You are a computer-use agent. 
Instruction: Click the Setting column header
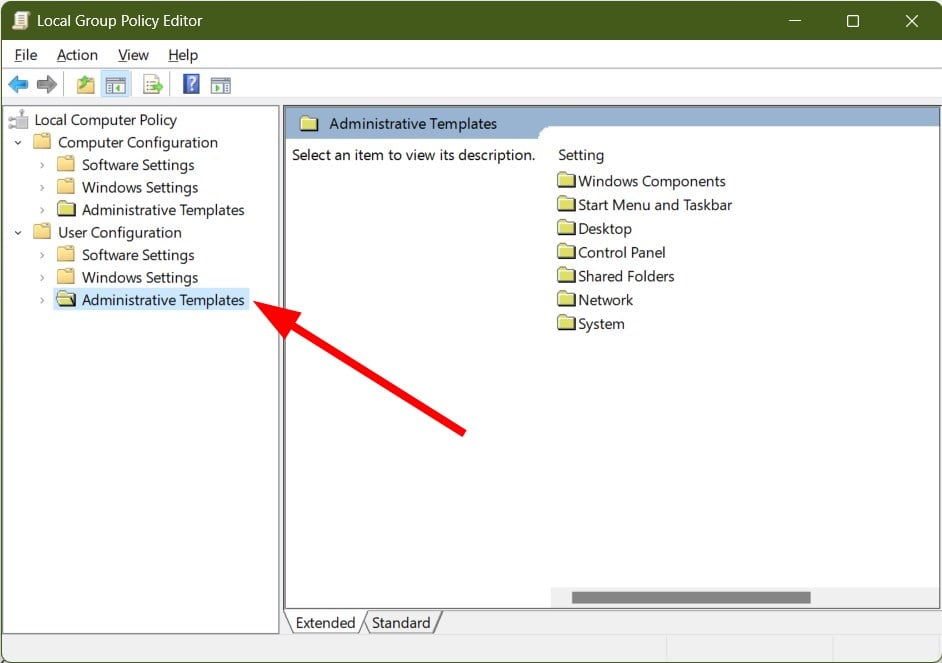(x=581, y=155)
